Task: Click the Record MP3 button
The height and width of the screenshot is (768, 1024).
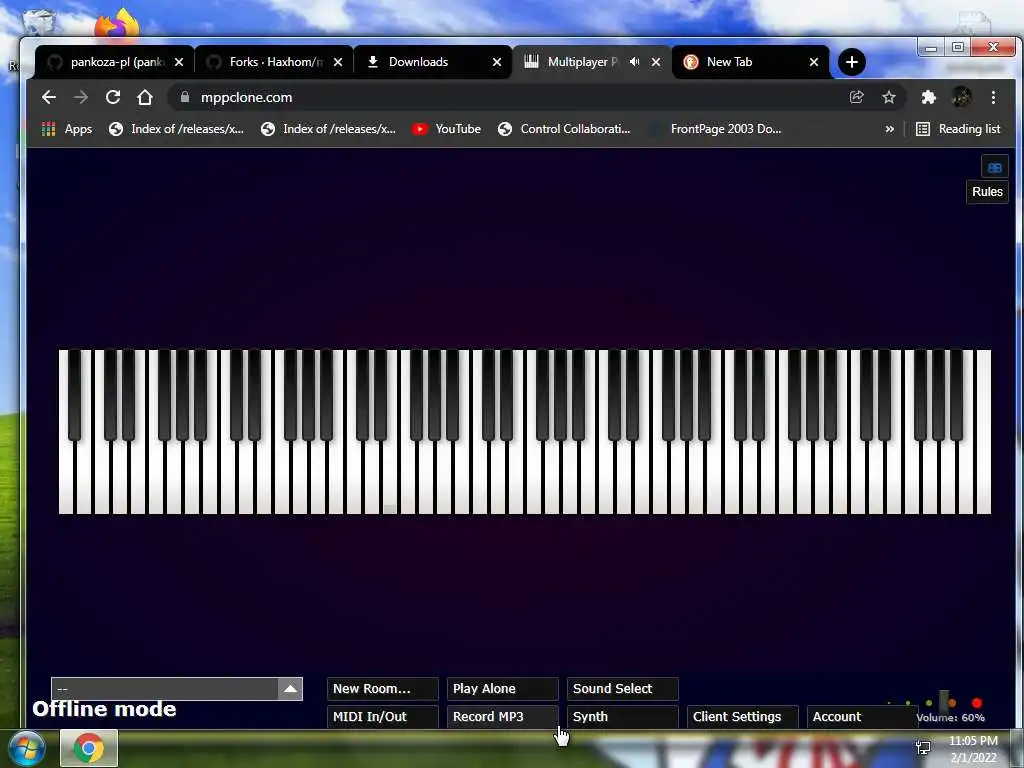Action: pyautogui.click(x=502, y=716)
